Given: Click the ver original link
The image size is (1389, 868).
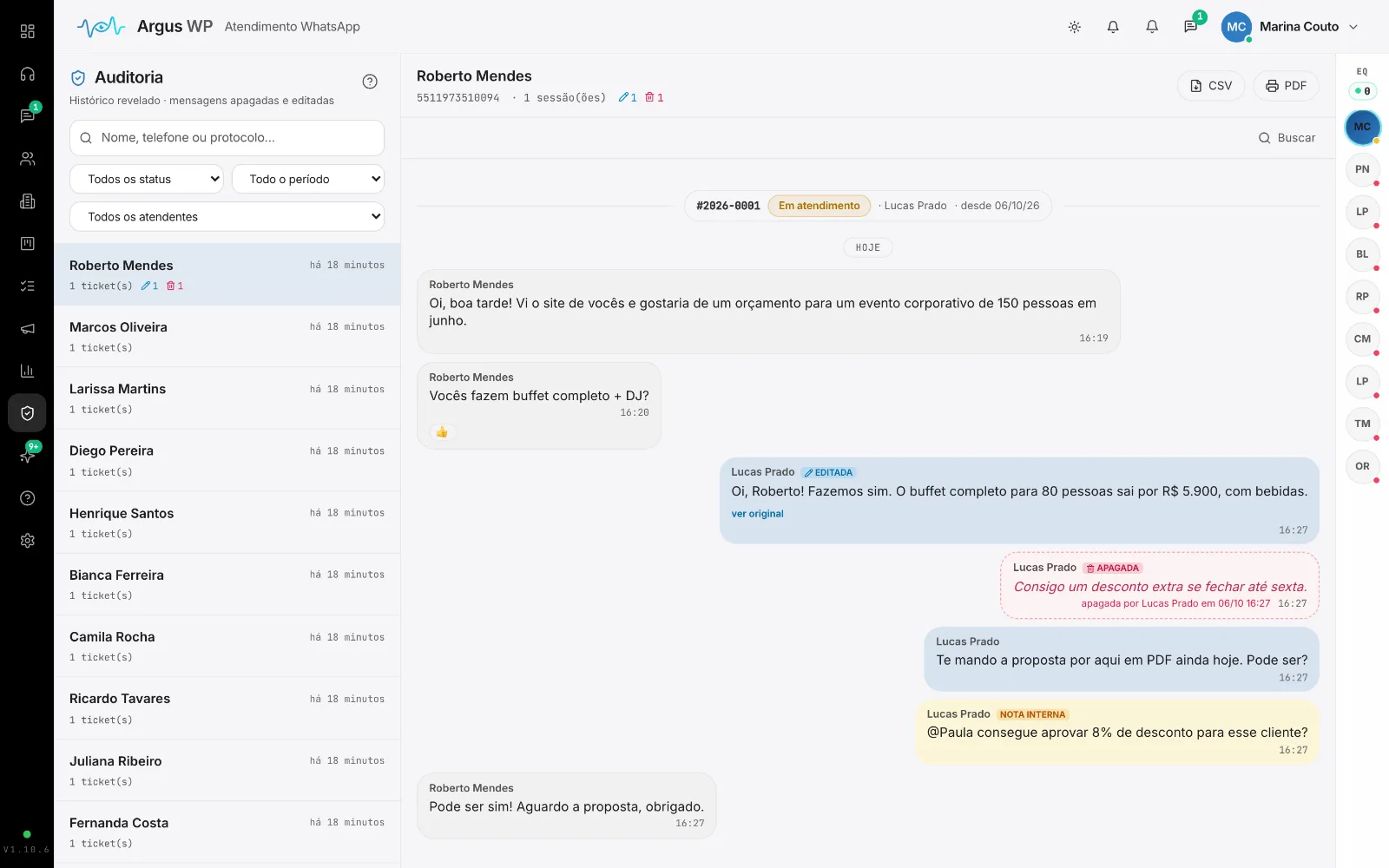Looking at the screenshot, I should point(757,514).
